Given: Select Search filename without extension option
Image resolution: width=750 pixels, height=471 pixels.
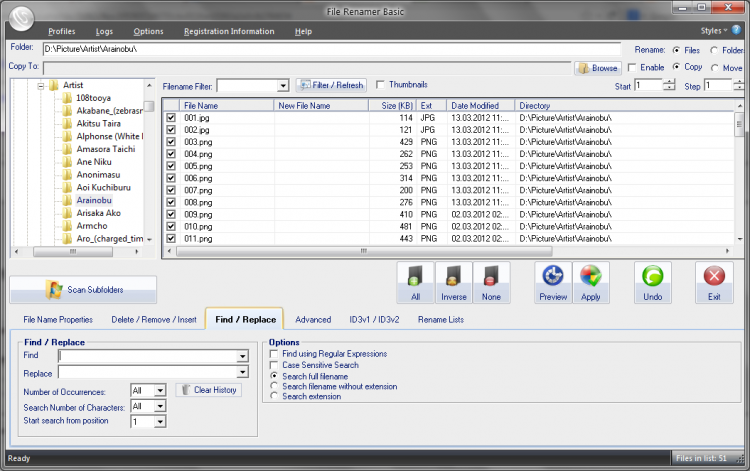Looking at the screenshot, I should [275, 386].
